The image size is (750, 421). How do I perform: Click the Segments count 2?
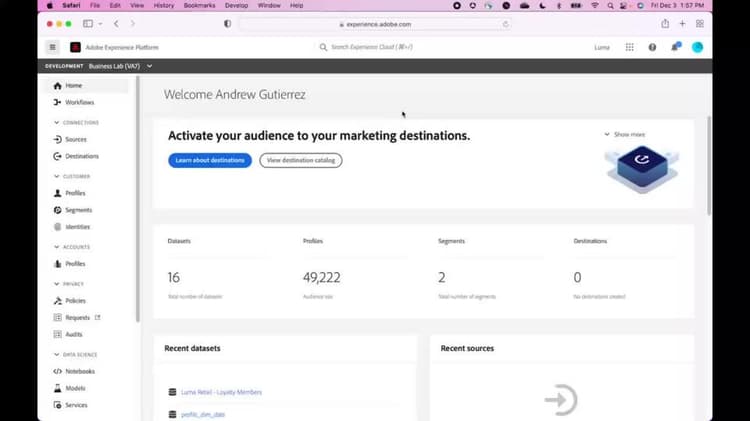point(441,277)
